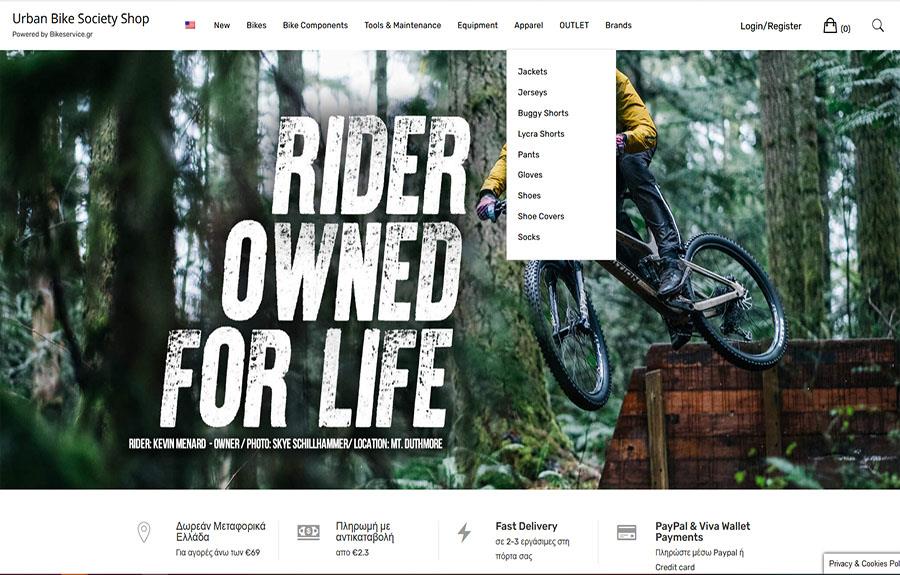Expand the Bike Components menu
The image size is (900, 575).
pos(315,25)
